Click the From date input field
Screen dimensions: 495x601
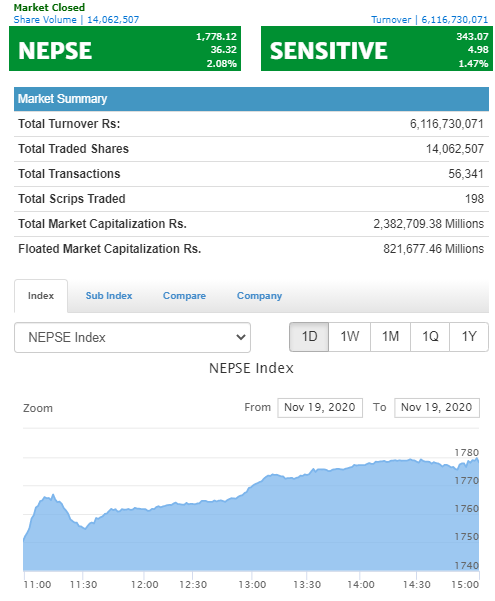click(320, 407)
